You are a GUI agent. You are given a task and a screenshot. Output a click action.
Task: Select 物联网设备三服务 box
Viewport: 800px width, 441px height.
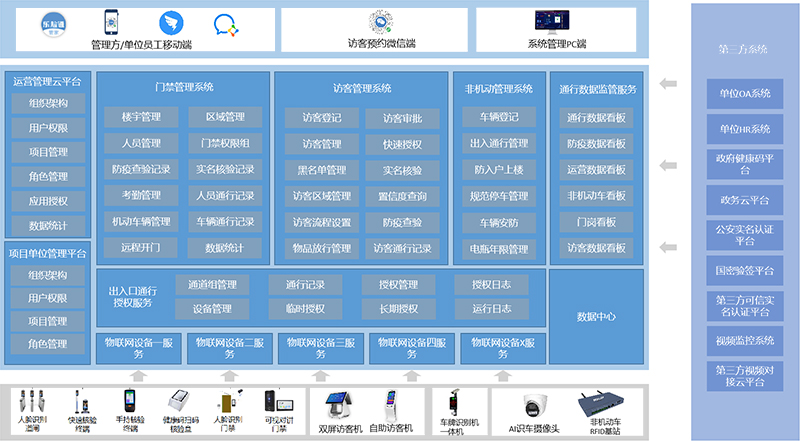pyautogui.click(x=321, y=347)
